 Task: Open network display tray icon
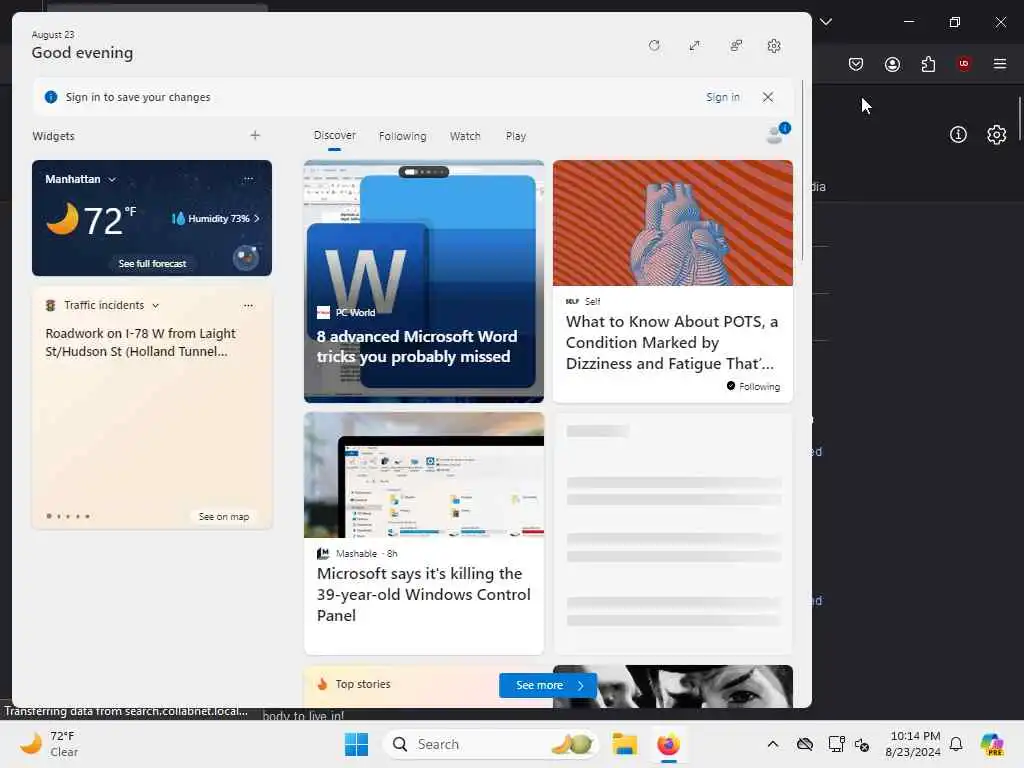(836, 744)
